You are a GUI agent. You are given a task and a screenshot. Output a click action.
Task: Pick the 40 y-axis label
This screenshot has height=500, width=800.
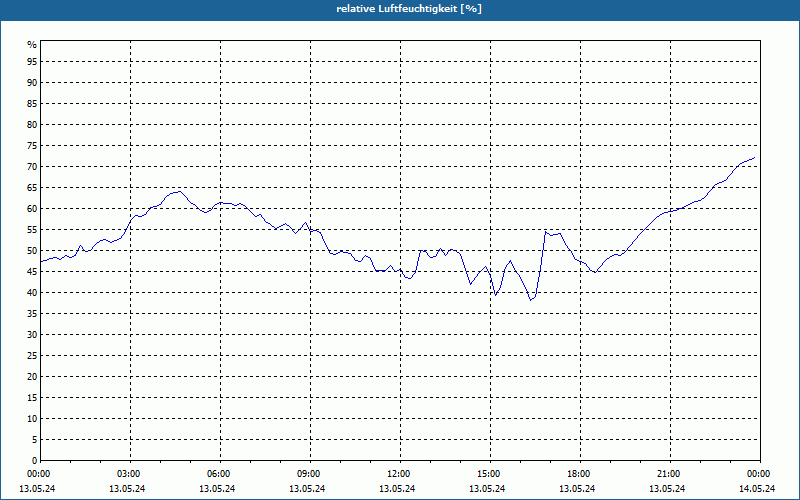coord(32,292)
